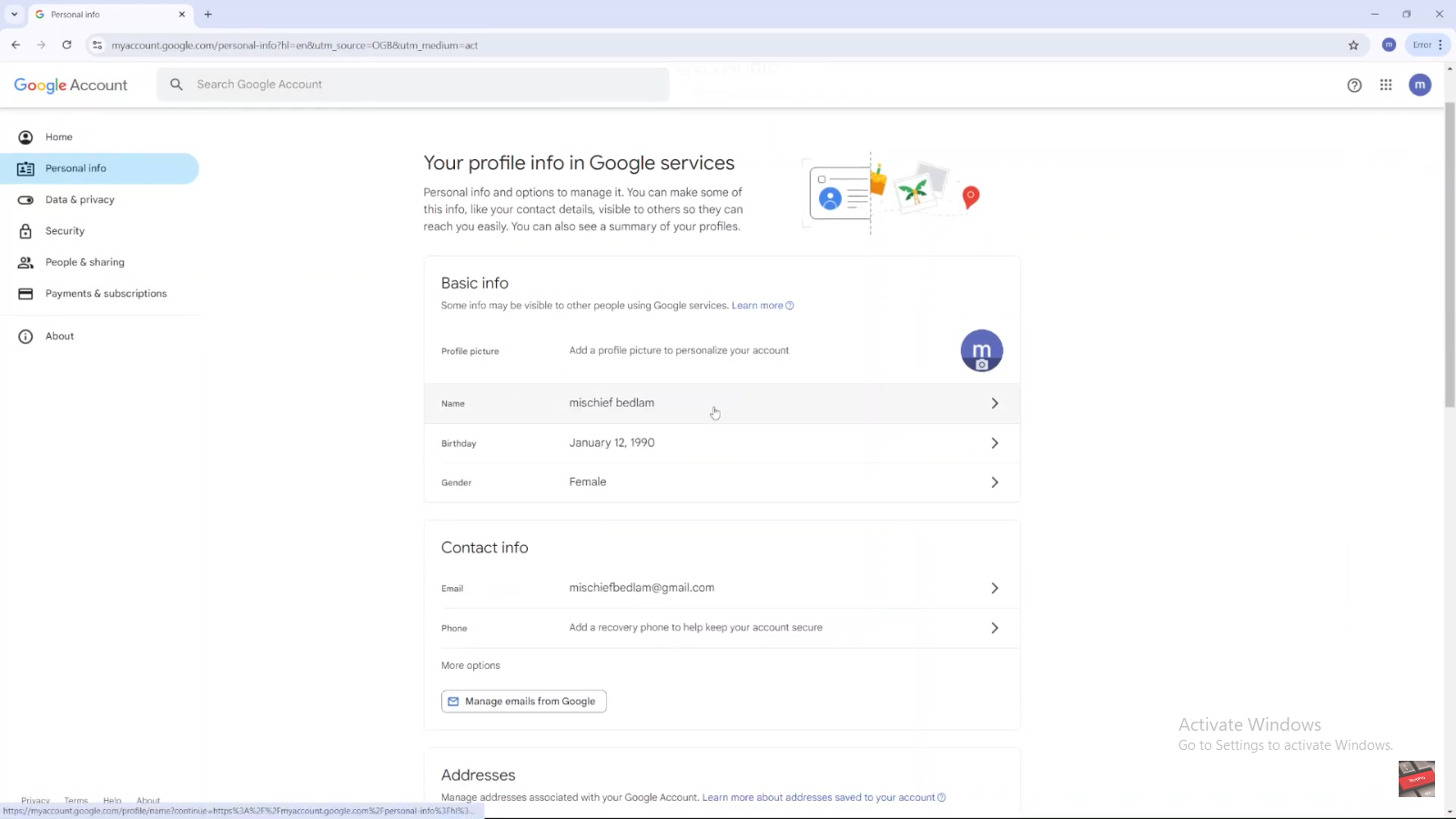Viewport: 1456px width, 819px height.
Task: Click Add a profile picture text
Action: click(x=679, y=350)
